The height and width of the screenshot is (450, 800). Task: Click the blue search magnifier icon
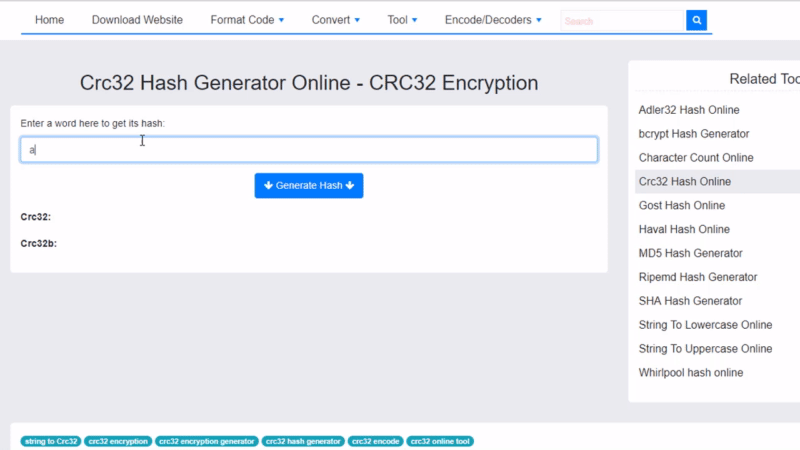697,20
